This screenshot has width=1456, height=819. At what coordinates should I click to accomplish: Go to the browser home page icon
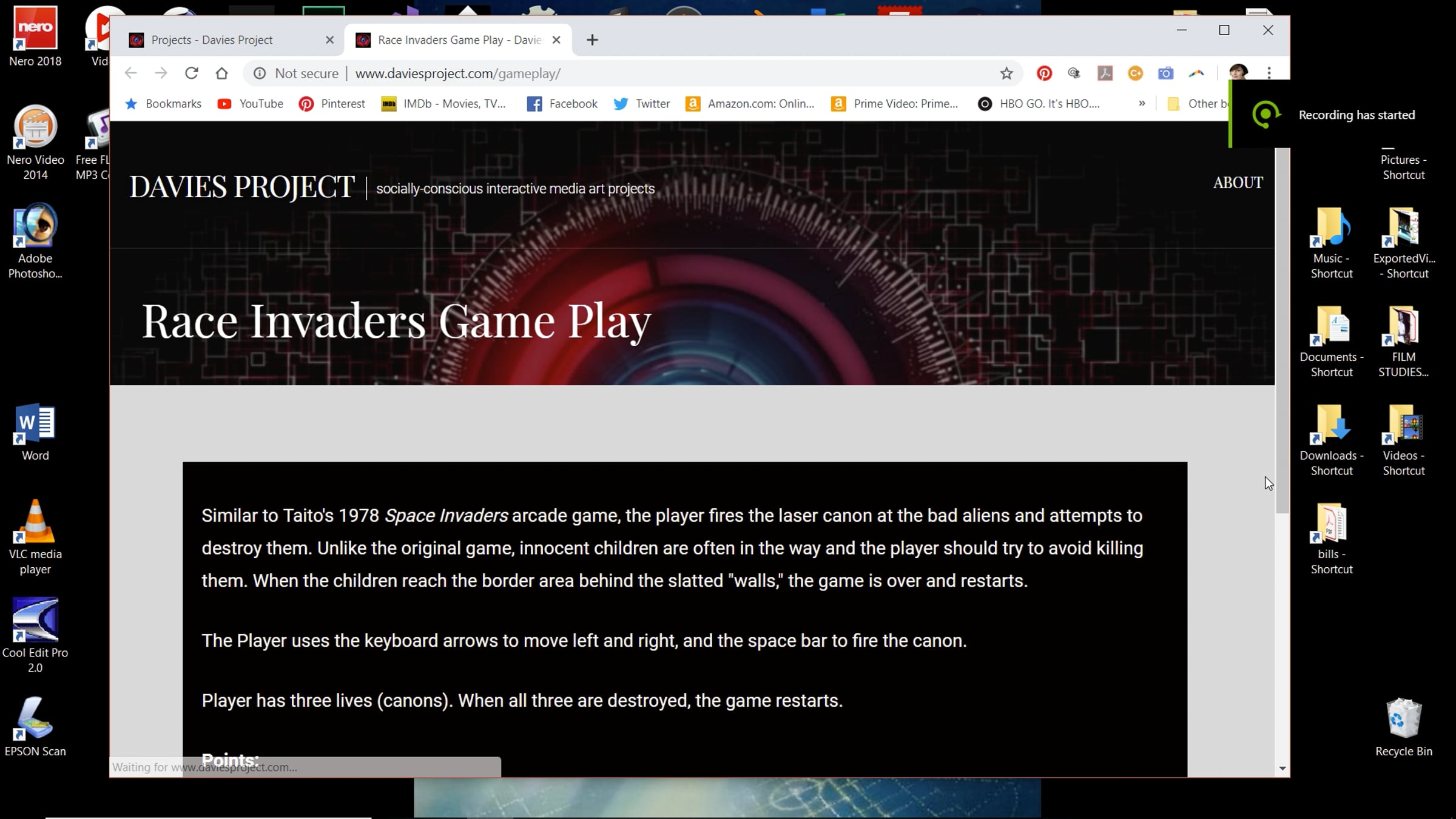pos(221,73)
